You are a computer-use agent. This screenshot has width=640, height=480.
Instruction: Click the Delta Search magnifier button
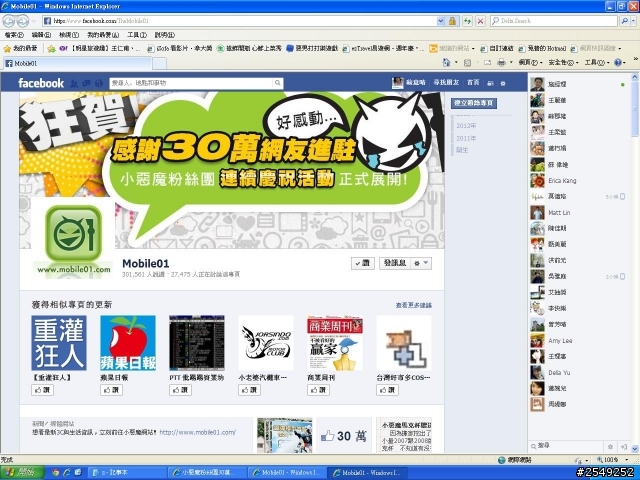tap(624, 21)
